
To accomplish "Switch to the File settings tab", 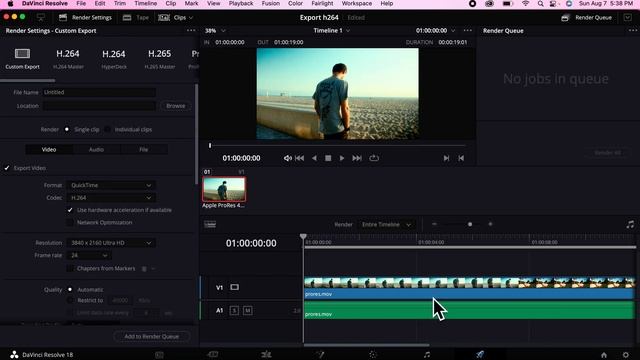I will (x=144, y=150).
